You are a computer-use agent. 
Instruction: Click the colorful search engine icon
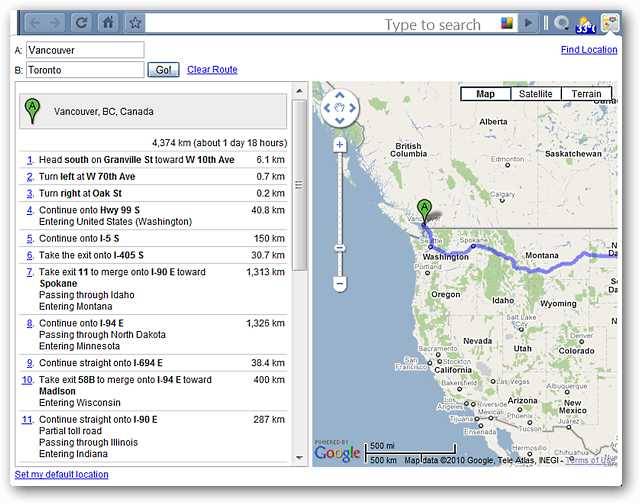(507, 23)
